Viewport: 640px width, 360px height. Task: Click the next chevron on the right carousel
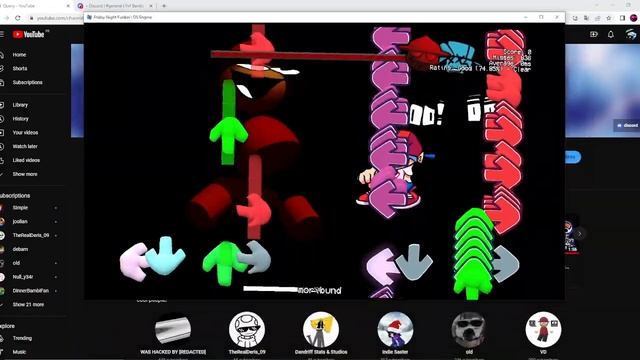pos(580,234)
